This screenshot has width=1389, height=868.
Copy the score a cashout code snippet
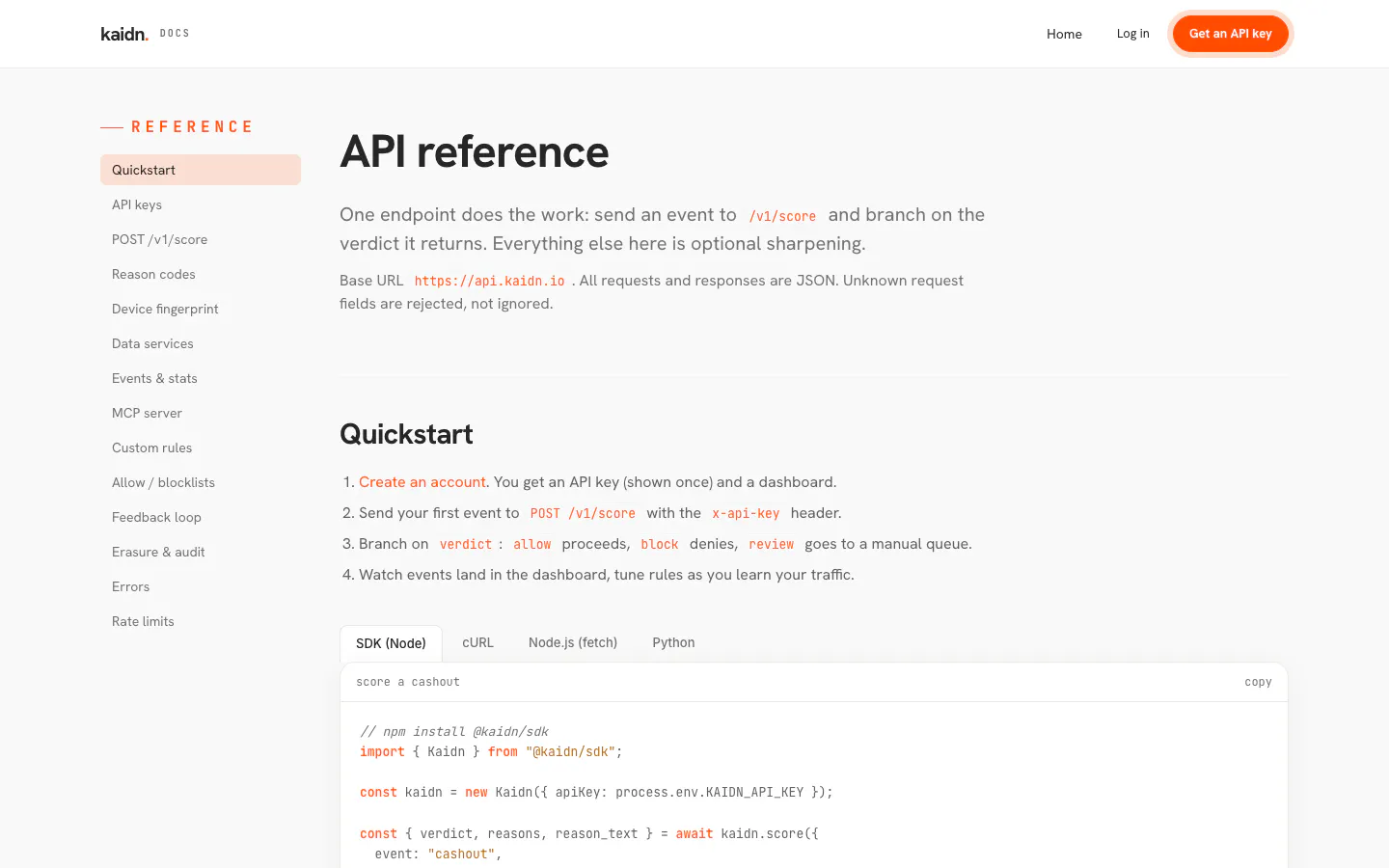click(x=1258, y=682)
